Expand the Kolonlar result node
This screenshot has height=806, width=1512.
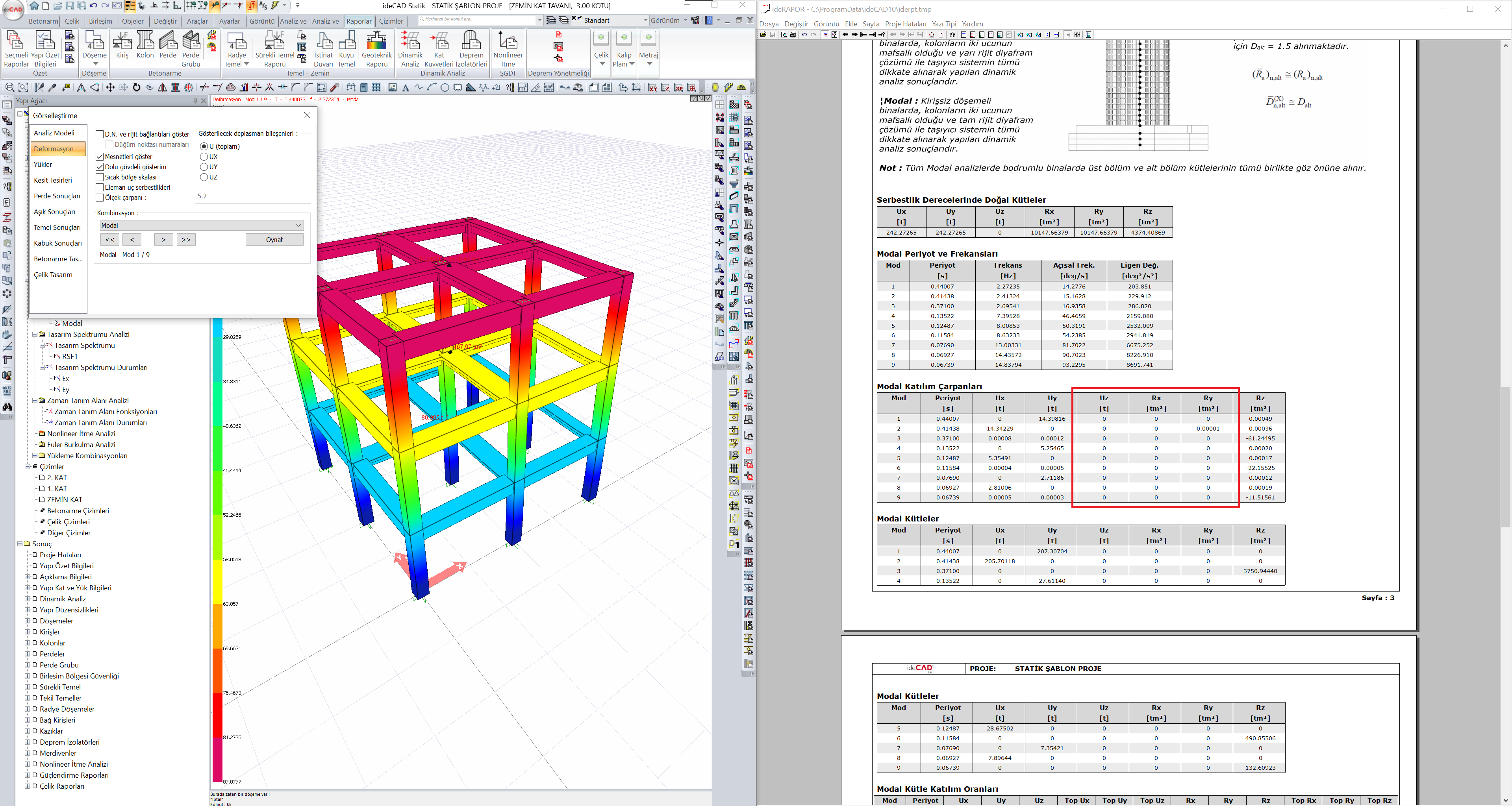pos(27,643)
